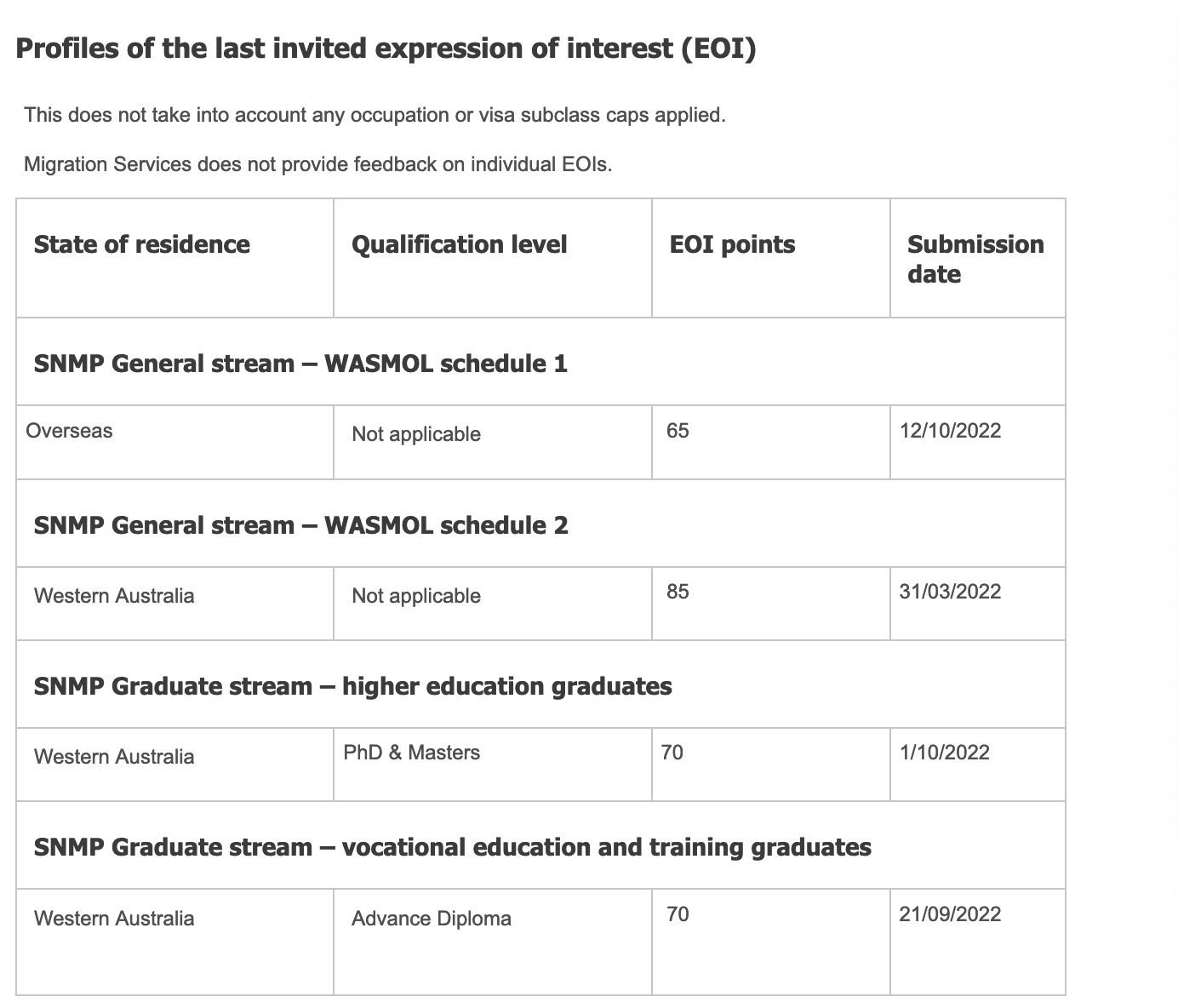Click the EOI points column header

click(732, 245)
